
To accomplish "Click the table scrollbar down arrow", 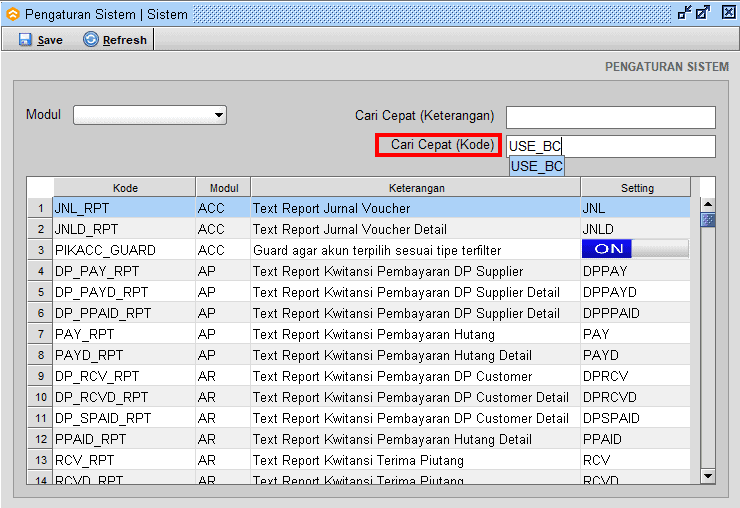I will 707,476.
